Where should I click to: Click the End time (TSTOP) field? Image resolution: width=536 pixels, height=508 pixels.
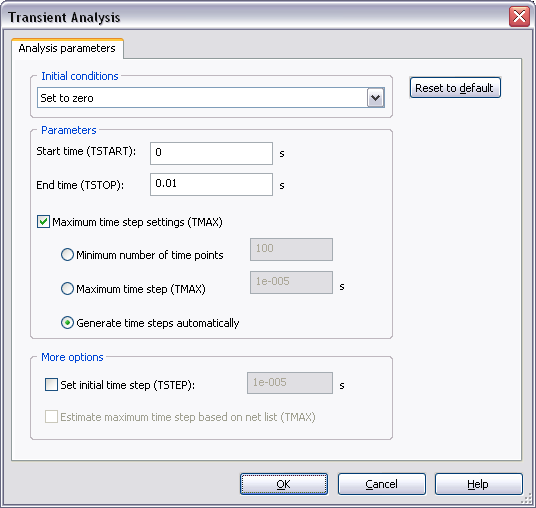211,185
